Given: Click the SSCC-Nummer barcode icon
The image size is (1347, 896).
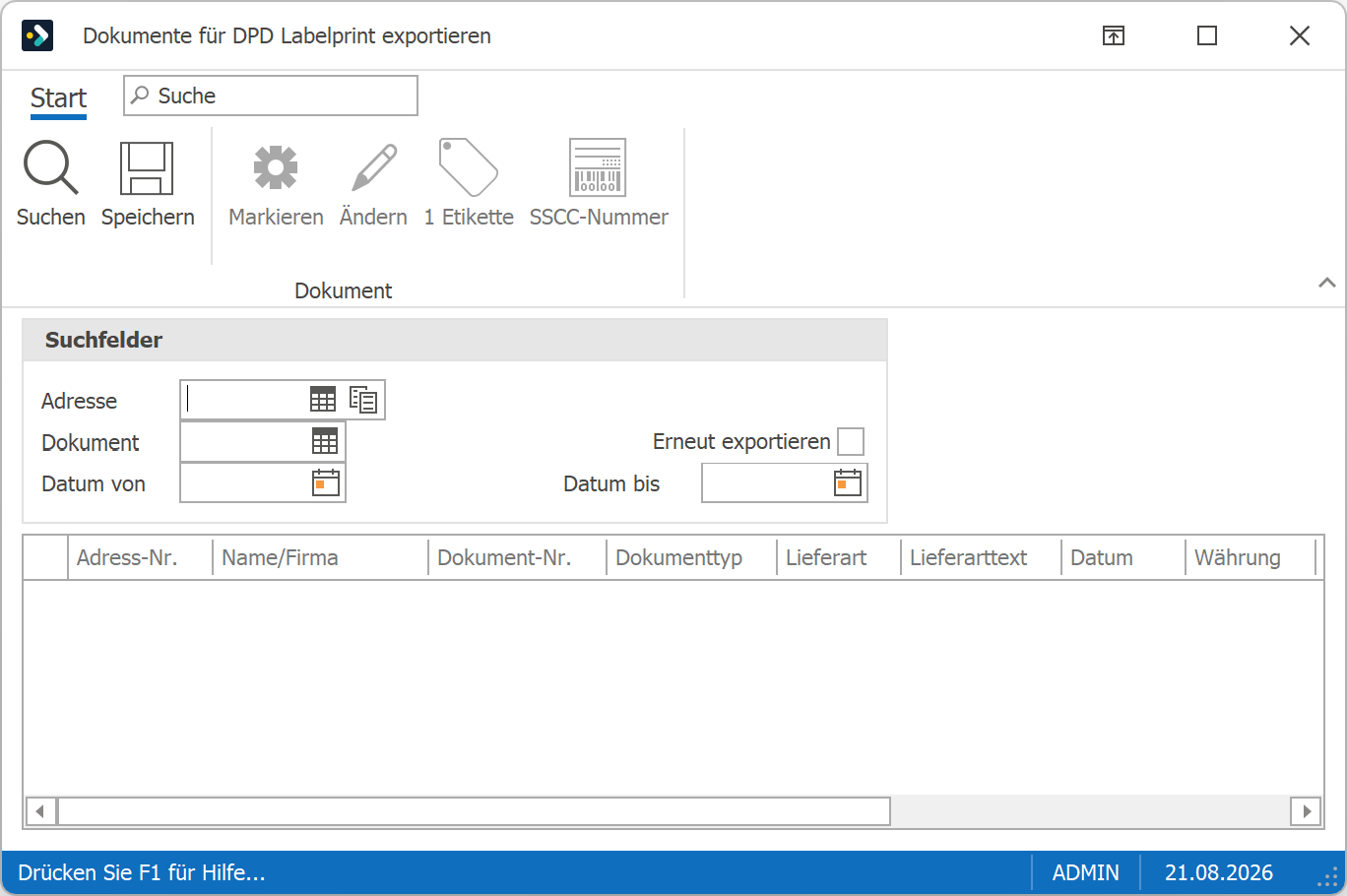Looking at the screenshot, I should click(598, 167).
